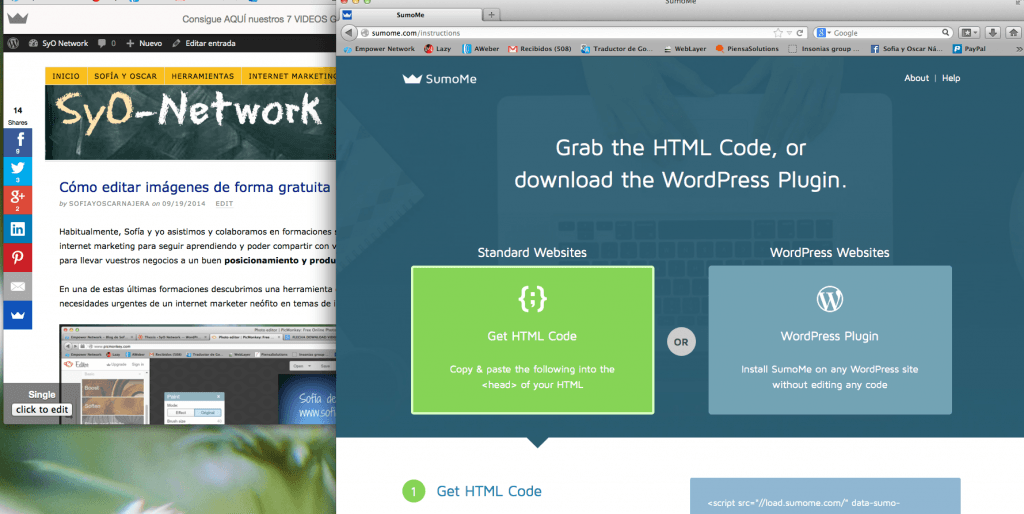The width and height of the screenshot is (1024, 514).
Task: Click the About link on SumoMe
Action: click(x=916, y=78)
